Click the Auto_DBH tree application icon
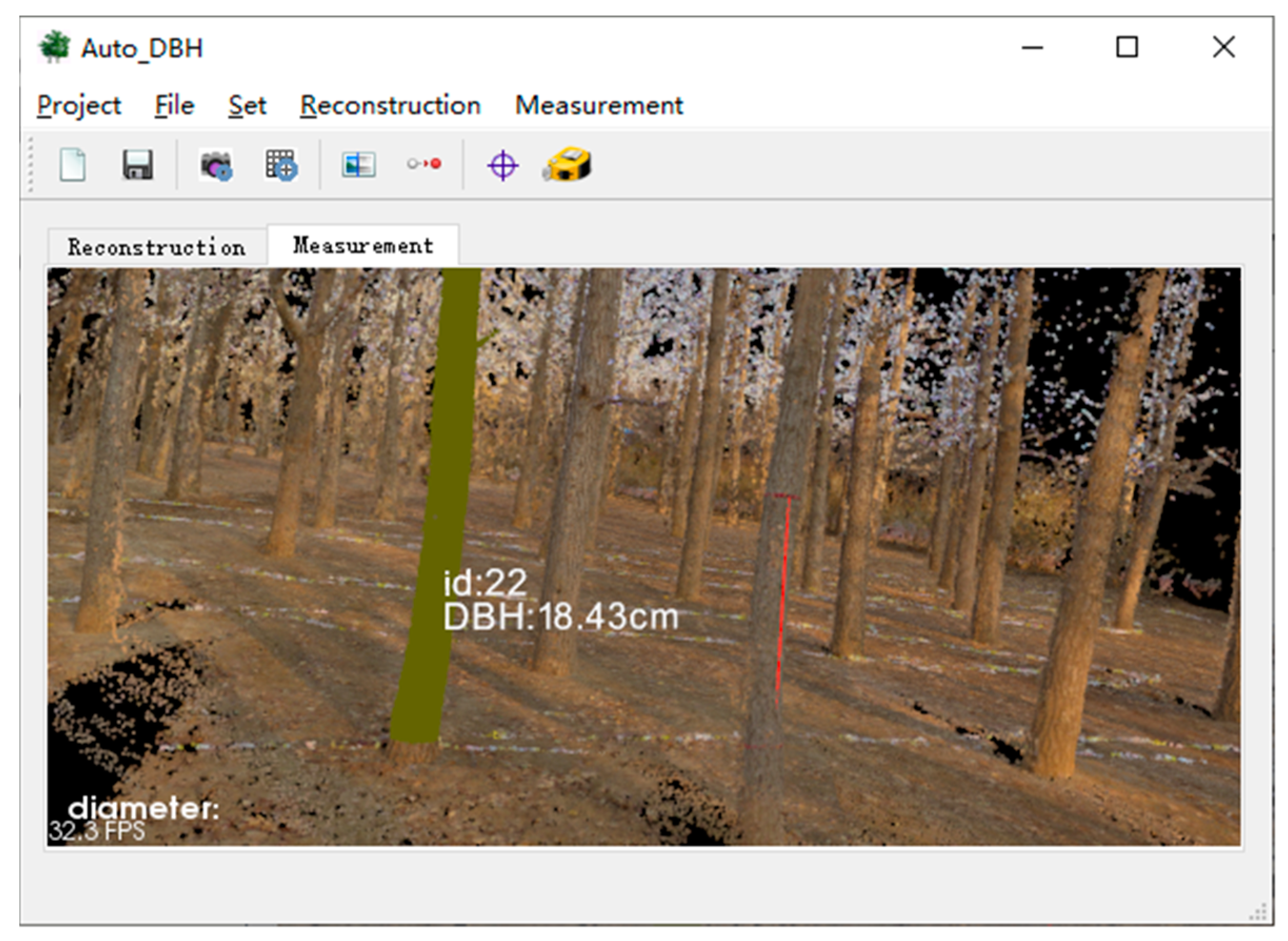1288x941 pixels. [55, 47]
